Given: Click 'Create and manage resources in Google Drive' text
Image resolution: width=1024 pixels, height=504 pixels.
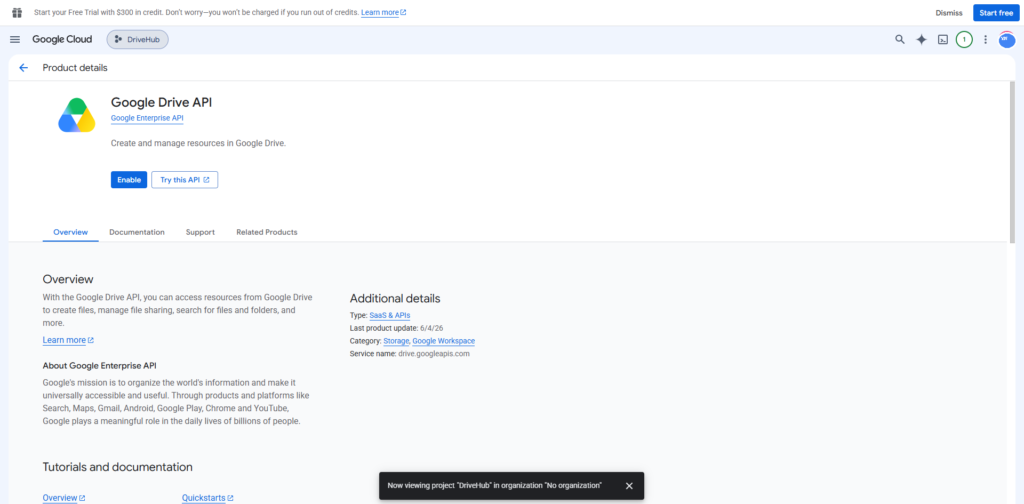Looking at the screenshot, I should (199, 143).
